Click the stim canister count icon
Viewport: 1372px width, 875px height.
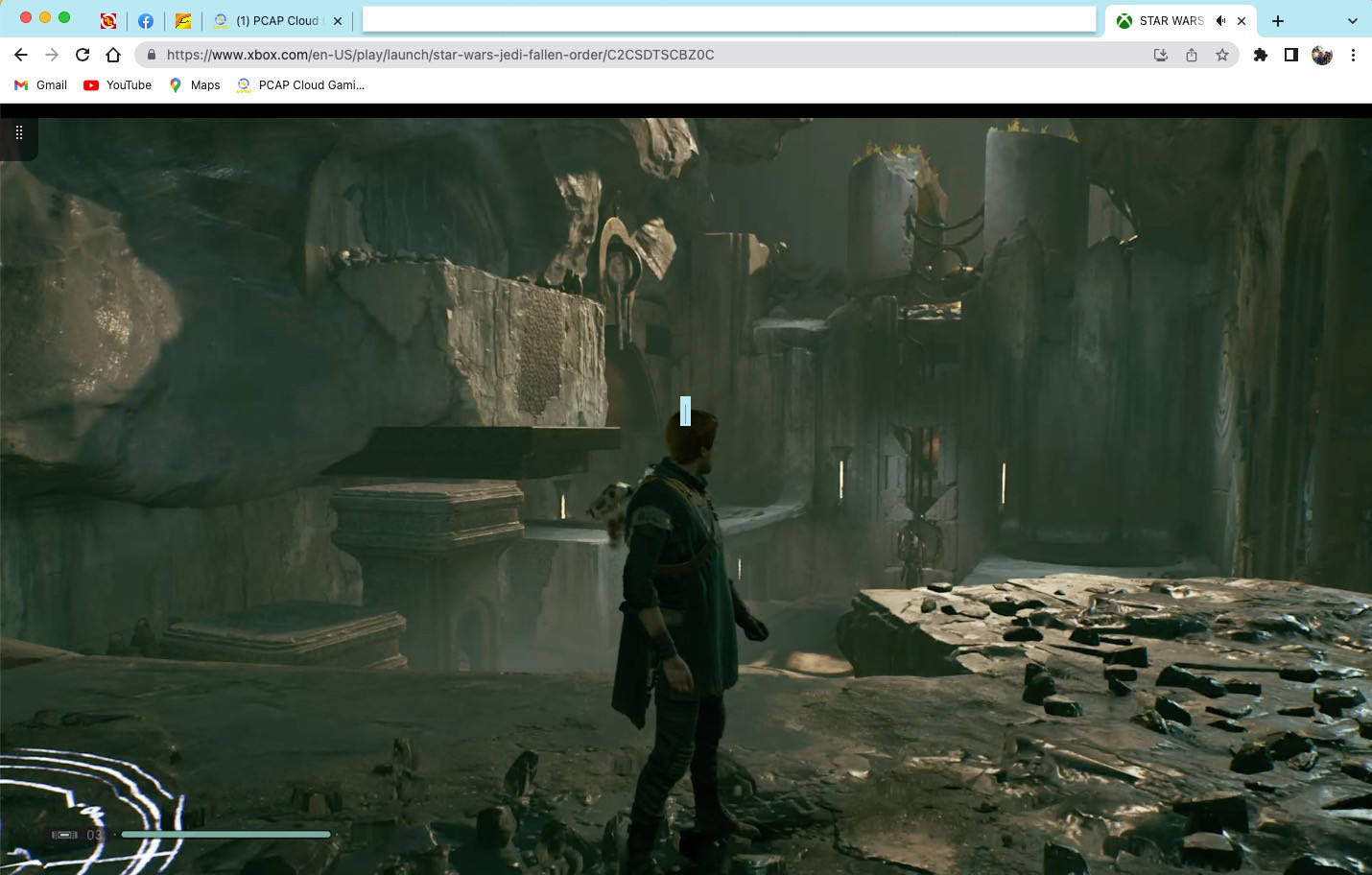click(65, 835)
